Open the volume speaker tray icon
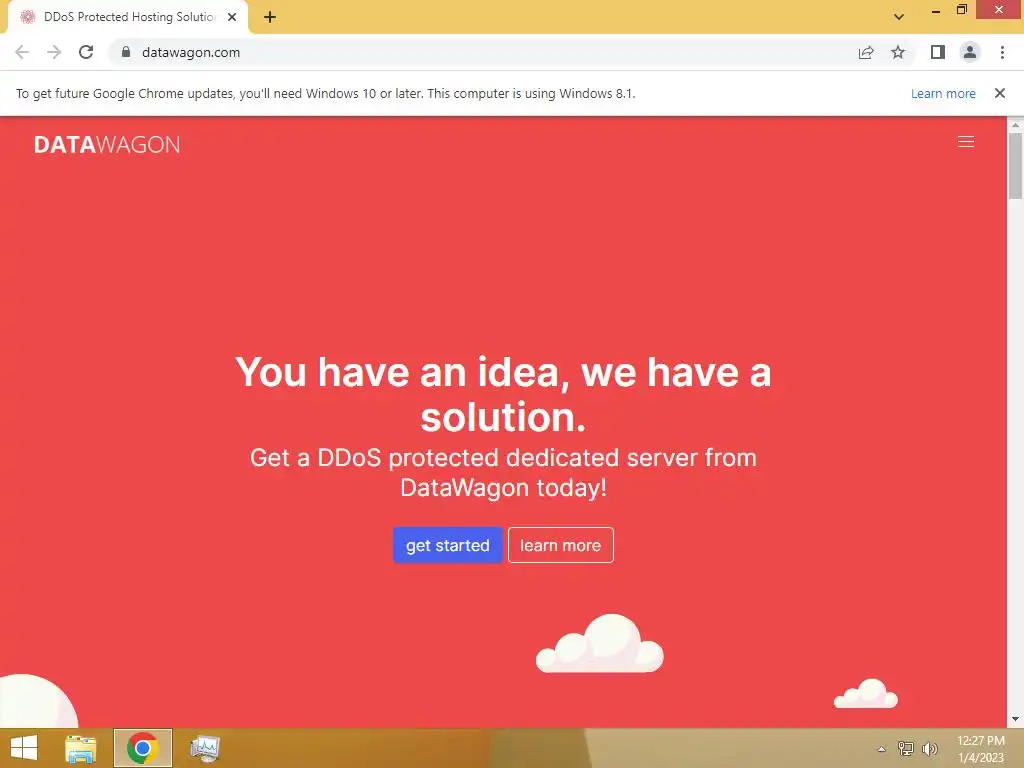 point(930,748)
